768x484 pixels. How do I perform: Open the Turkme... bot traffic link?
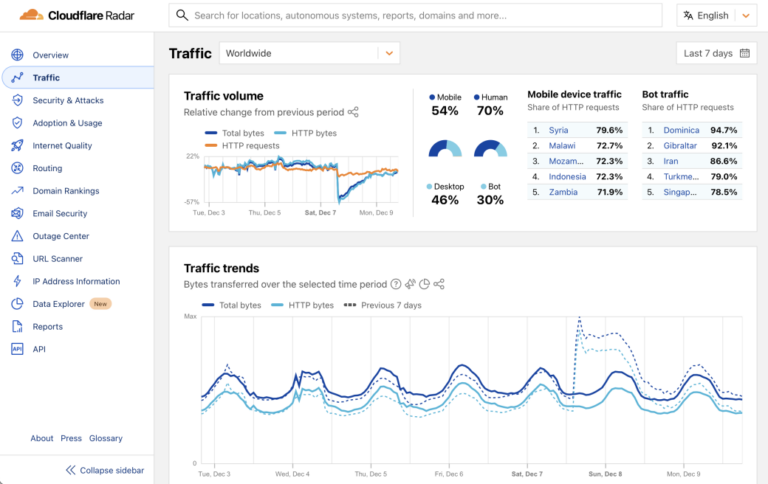point(681,176)
